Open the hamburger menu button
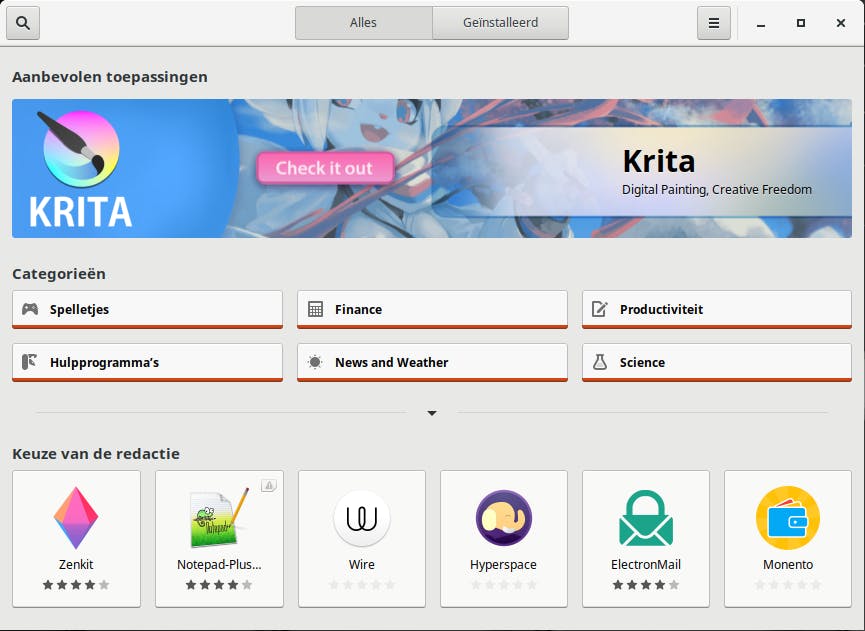 pyautogui.click(x=713, y=23)
